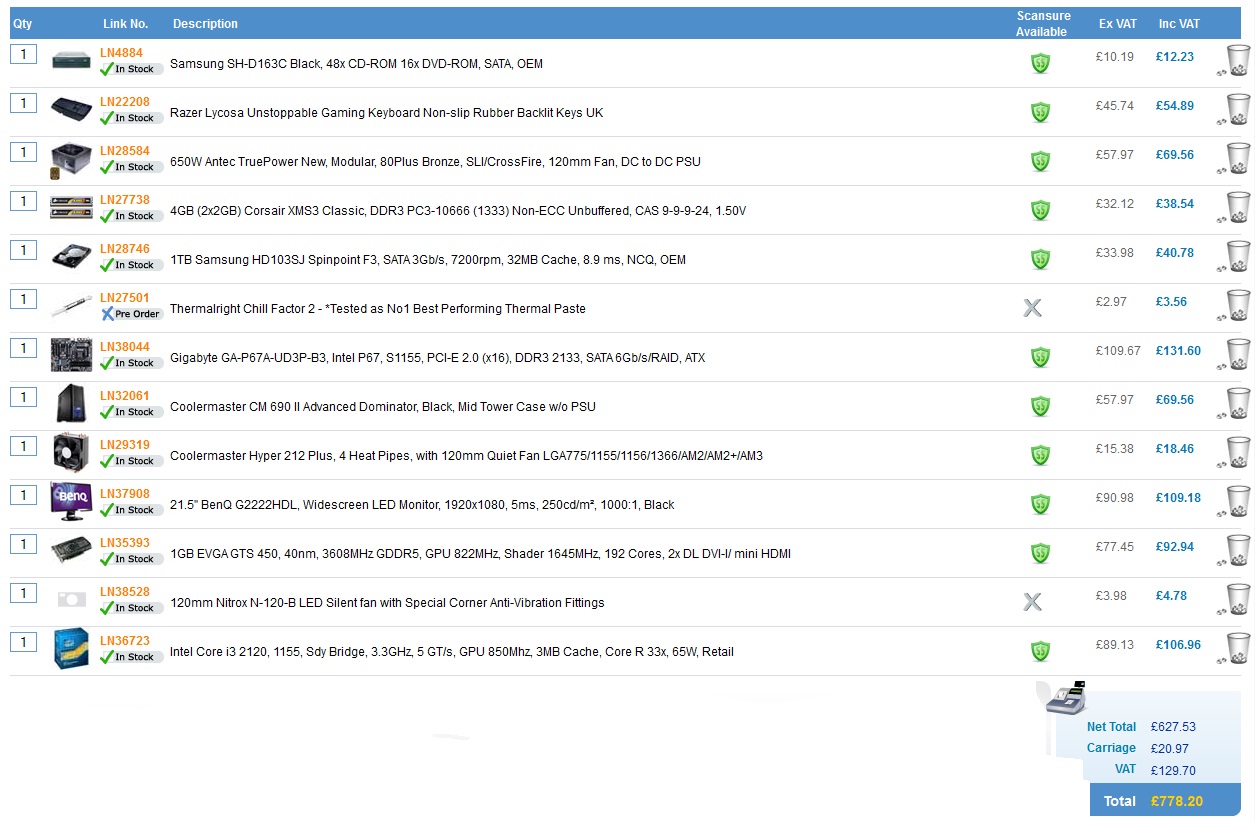
Task: Click Scansure shield for Intel Core i3 2120
Action: tap(1040, 651)
